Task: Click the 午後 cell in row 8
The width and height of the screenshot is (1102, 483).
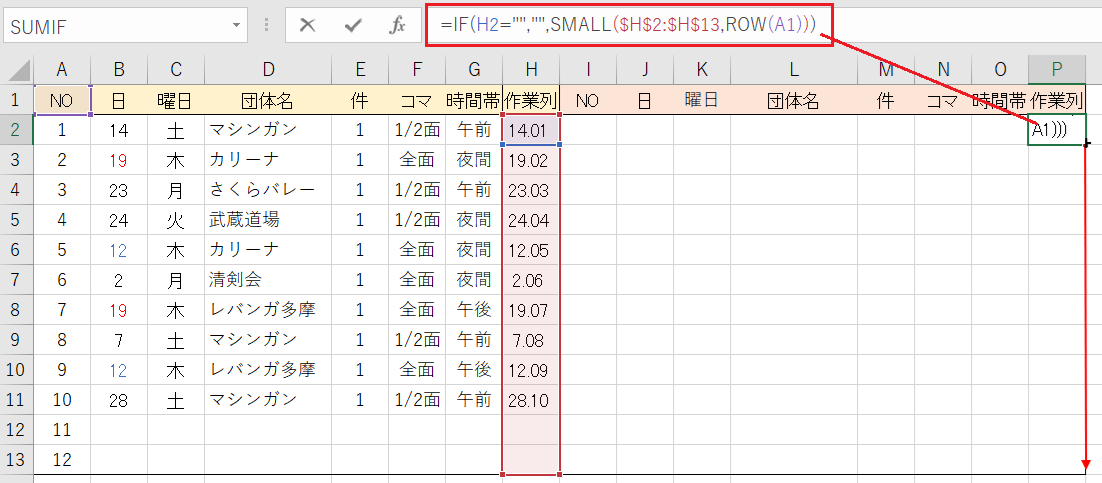Action: (474, 310)
